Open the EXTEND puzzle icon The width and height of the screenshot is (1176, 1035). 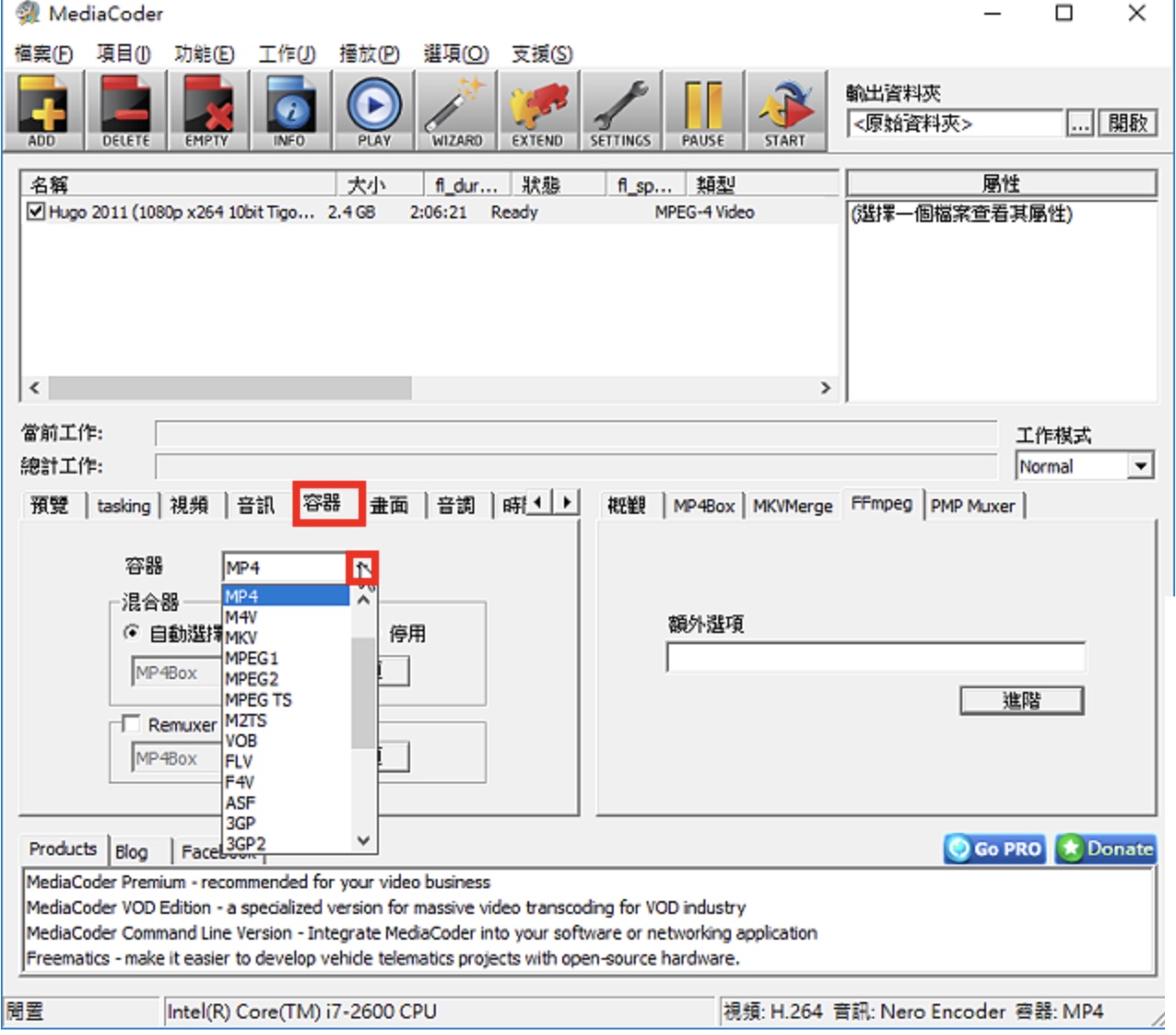coord(538,111)
